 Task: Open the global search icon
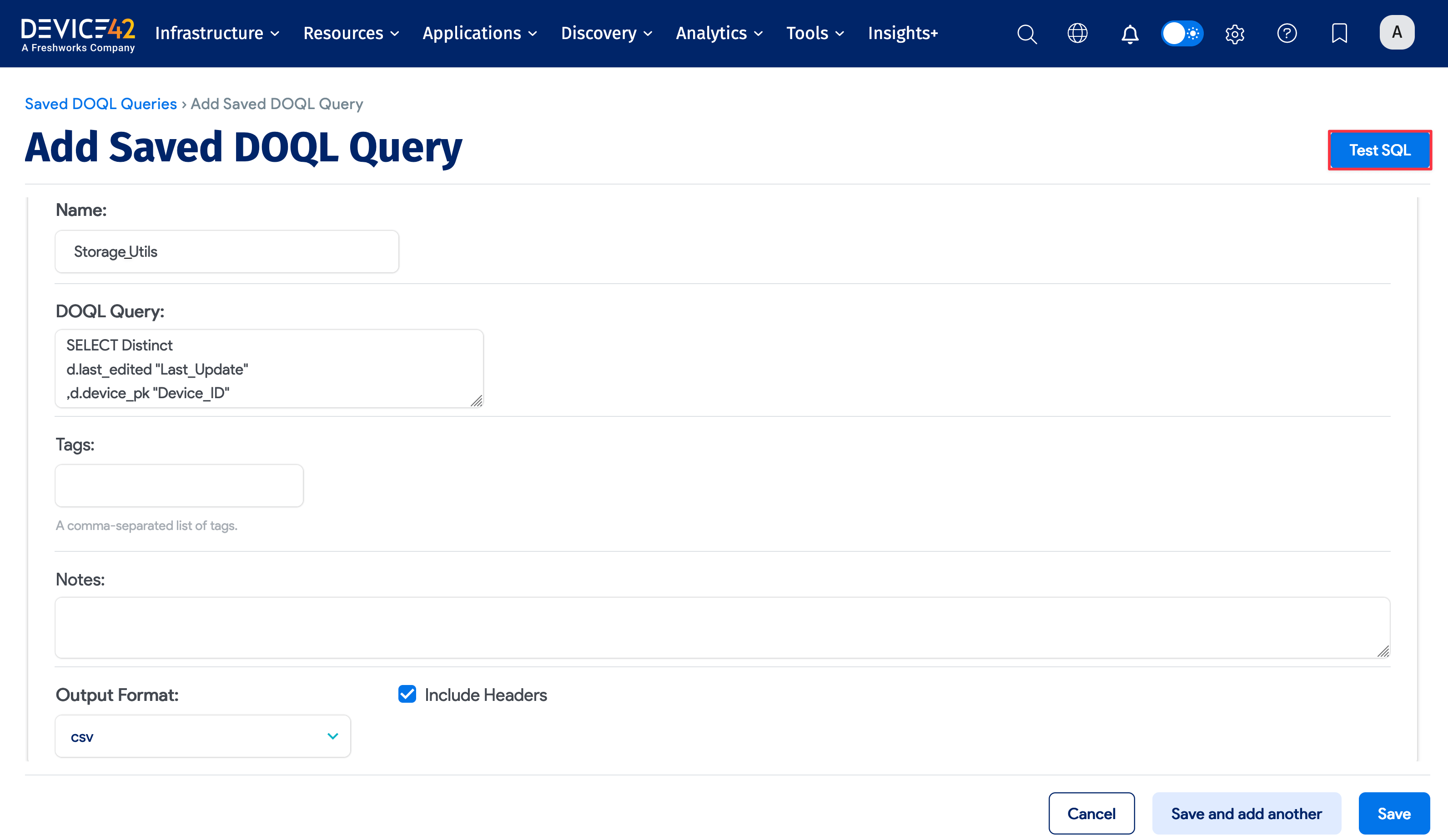coord(1027,34)
